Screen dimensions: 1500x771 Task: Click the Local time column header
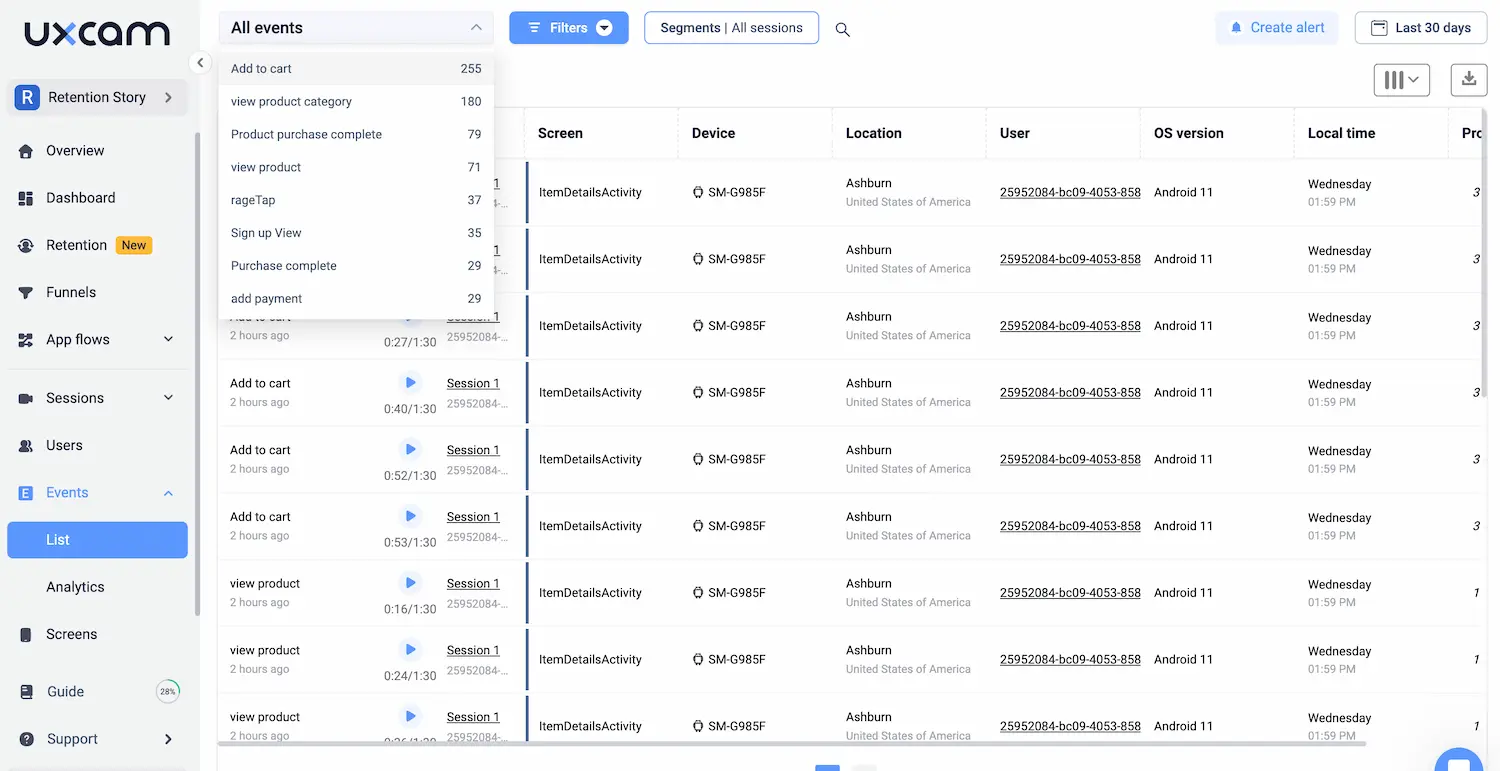(1341, 133)
